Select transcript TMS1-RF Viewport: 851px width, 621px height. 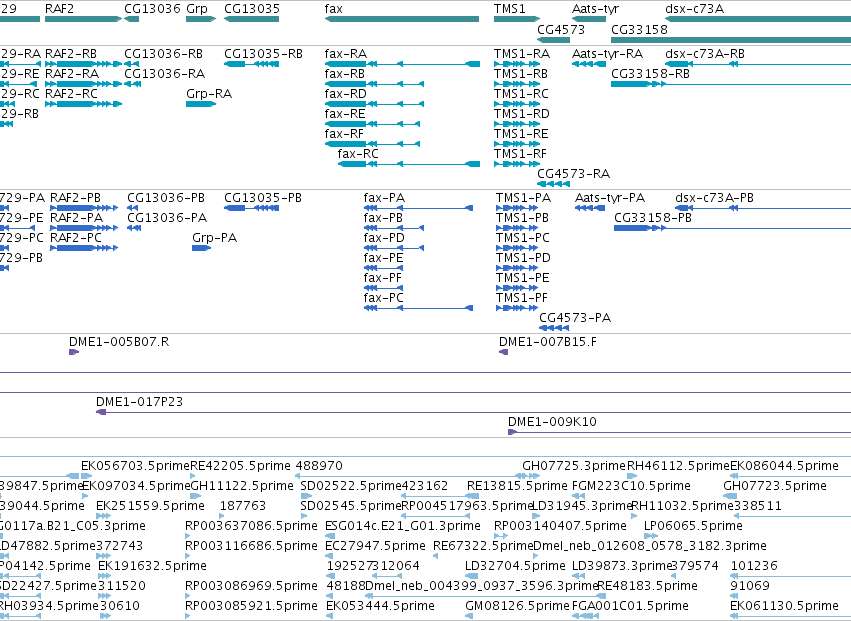[520, 154]
